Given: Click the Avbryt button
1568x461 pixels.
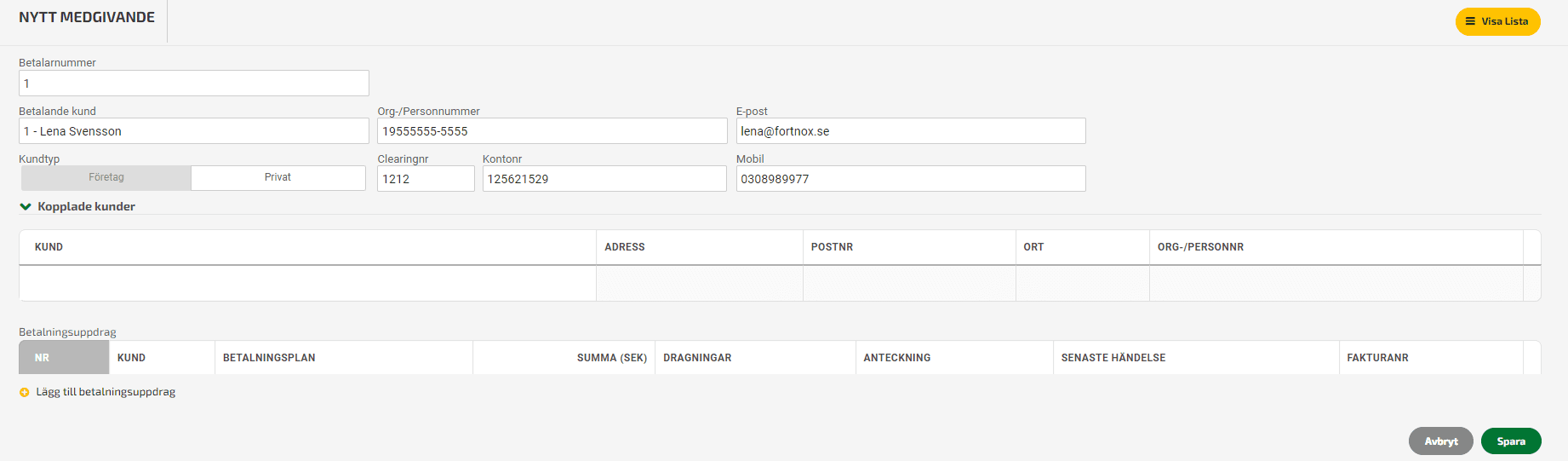Looking at the screenshot, I should (x=1441, y=441).
